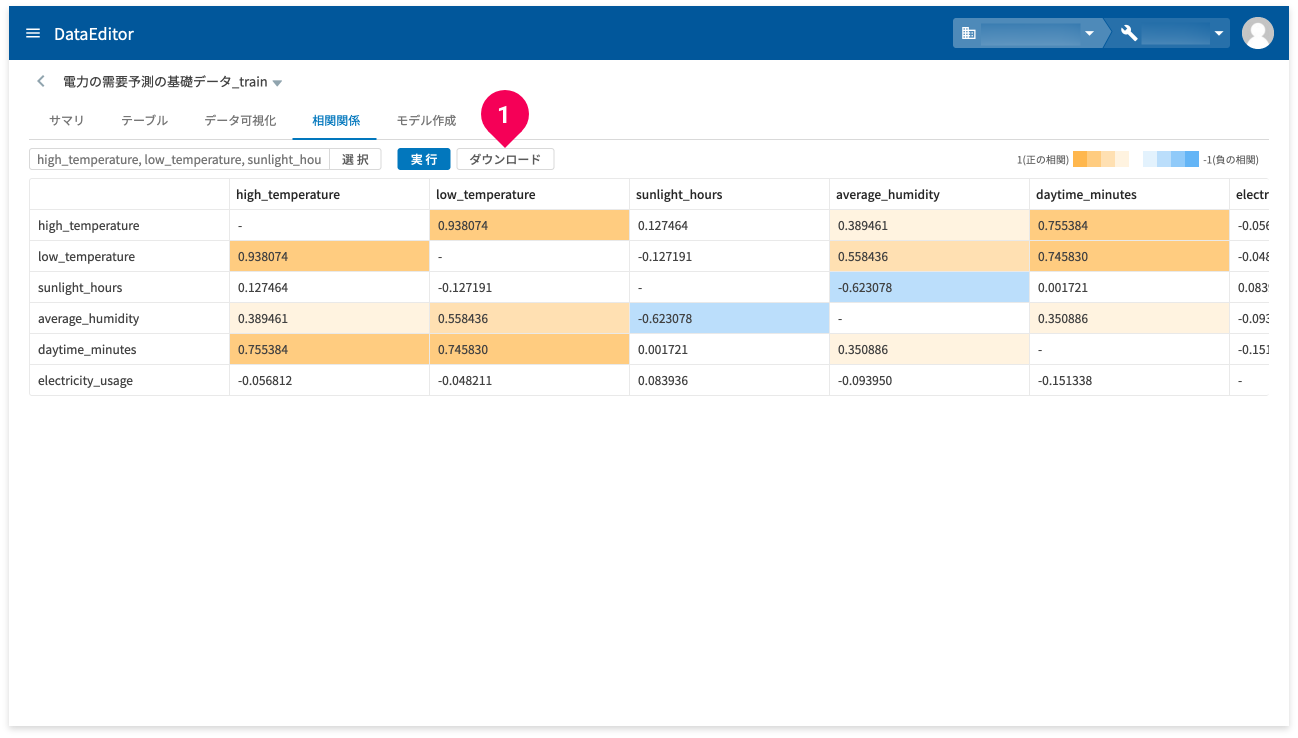Expand the organization dropdown arrow
Viewport: 1298px width, 738px height.
point(1089,34)
